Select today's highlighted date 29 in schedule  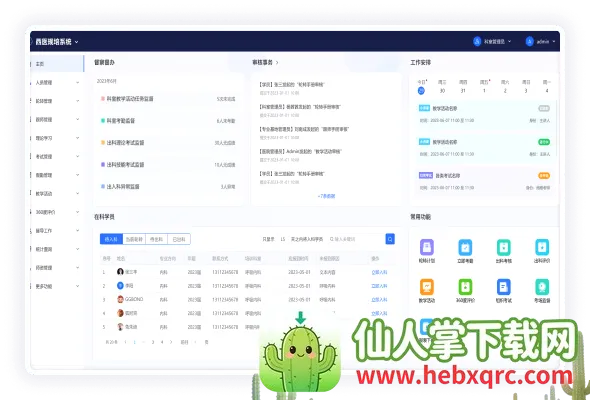pyautogui.click(x=421, y=91)
